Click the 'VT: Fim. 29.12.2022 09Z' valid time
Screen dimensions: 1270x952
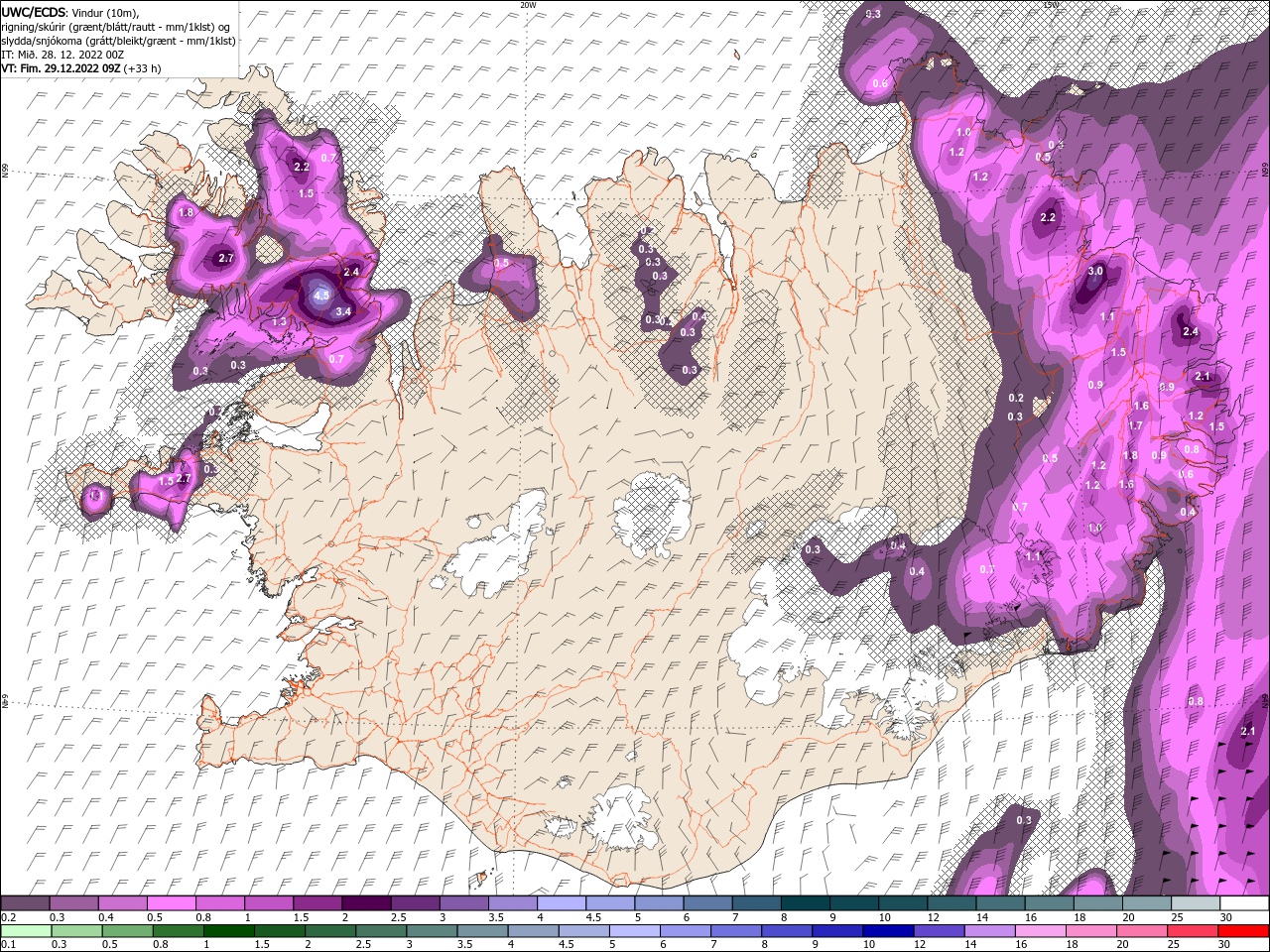click(62, 68)
